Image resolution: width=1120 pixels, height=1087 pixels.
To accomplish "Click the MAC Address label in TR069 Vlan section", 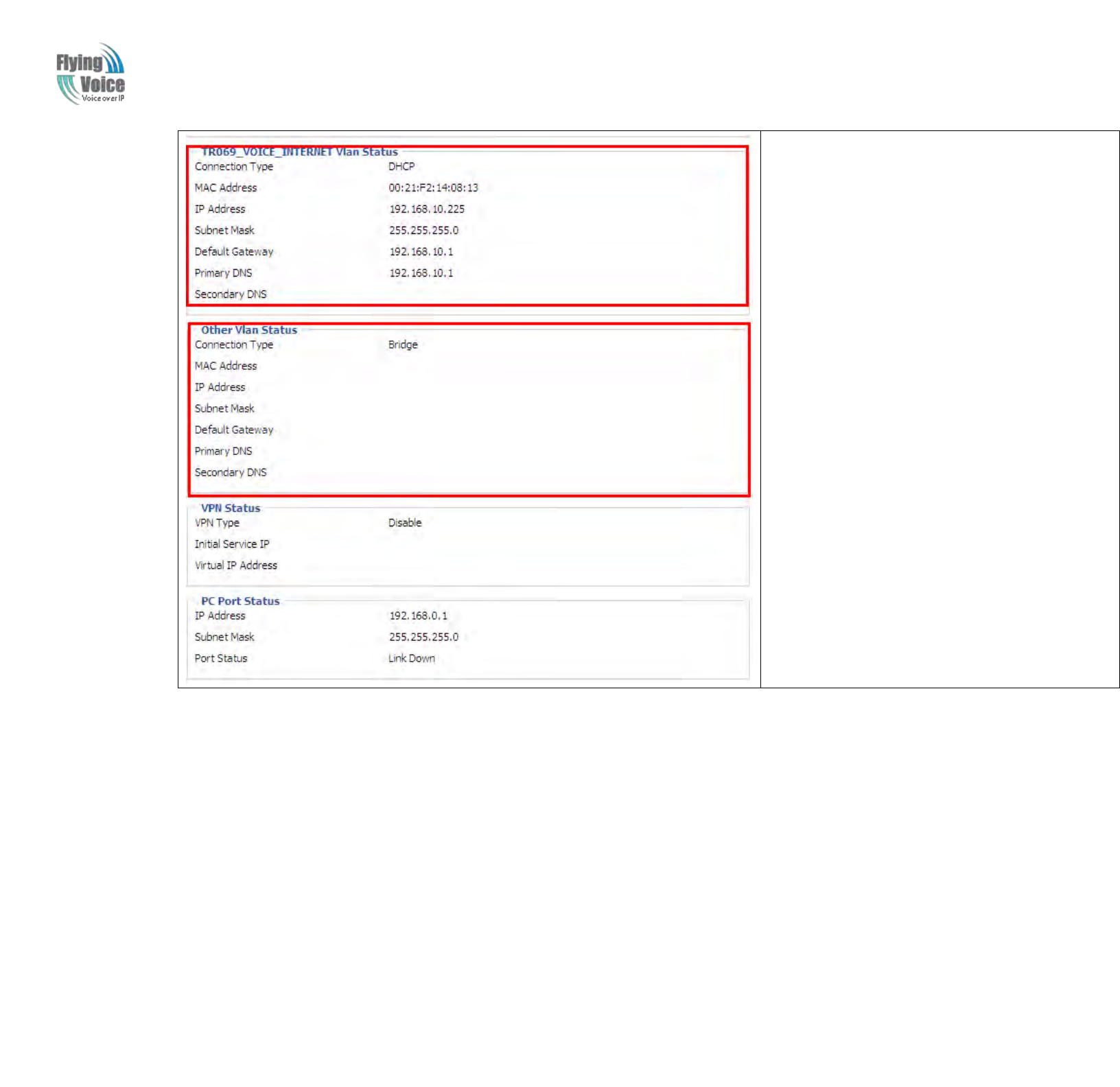I will 226,188.
